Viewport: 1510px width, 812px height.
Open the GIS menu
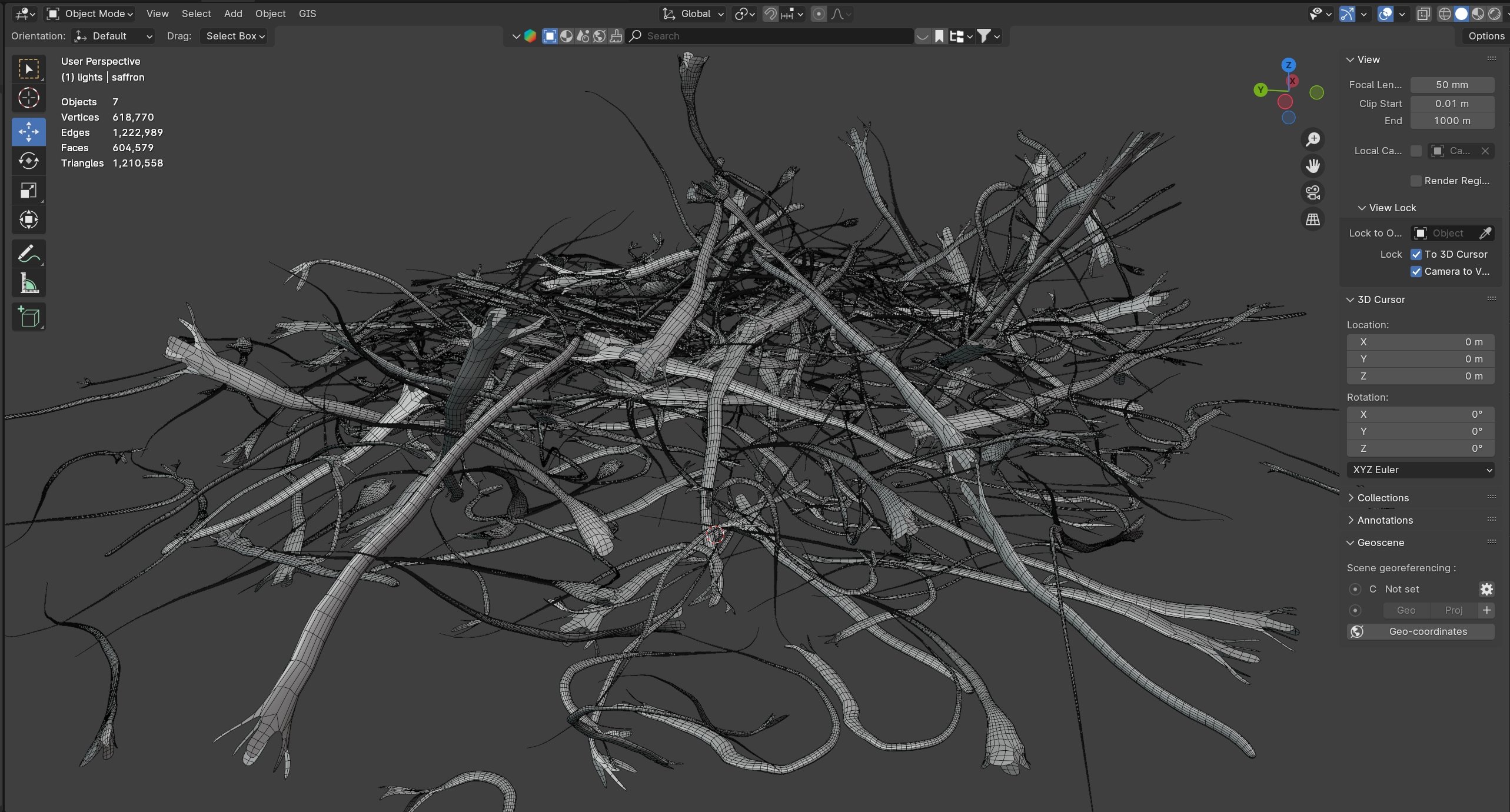(x=307, y=14)
